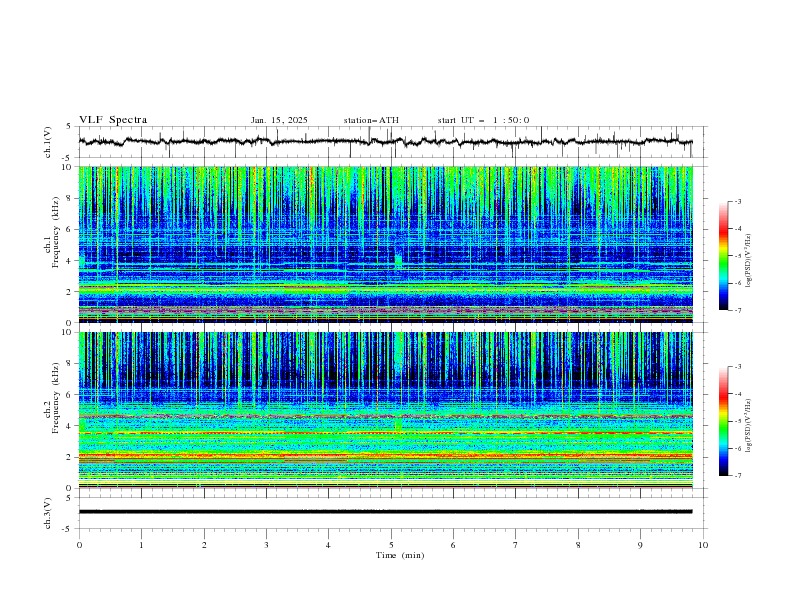Click the "6" tick on the time axis
This screenshot has height=612, width=792.
453,545
